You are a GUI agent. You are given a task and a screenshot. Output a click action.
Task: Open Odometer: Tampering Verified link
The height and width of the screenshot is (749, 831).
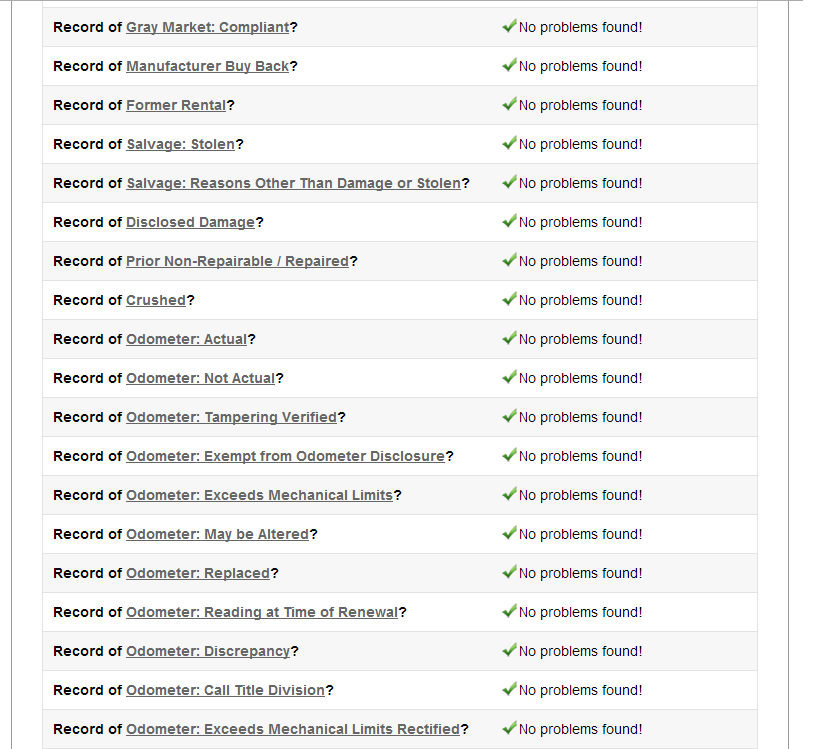click(232, 417)
